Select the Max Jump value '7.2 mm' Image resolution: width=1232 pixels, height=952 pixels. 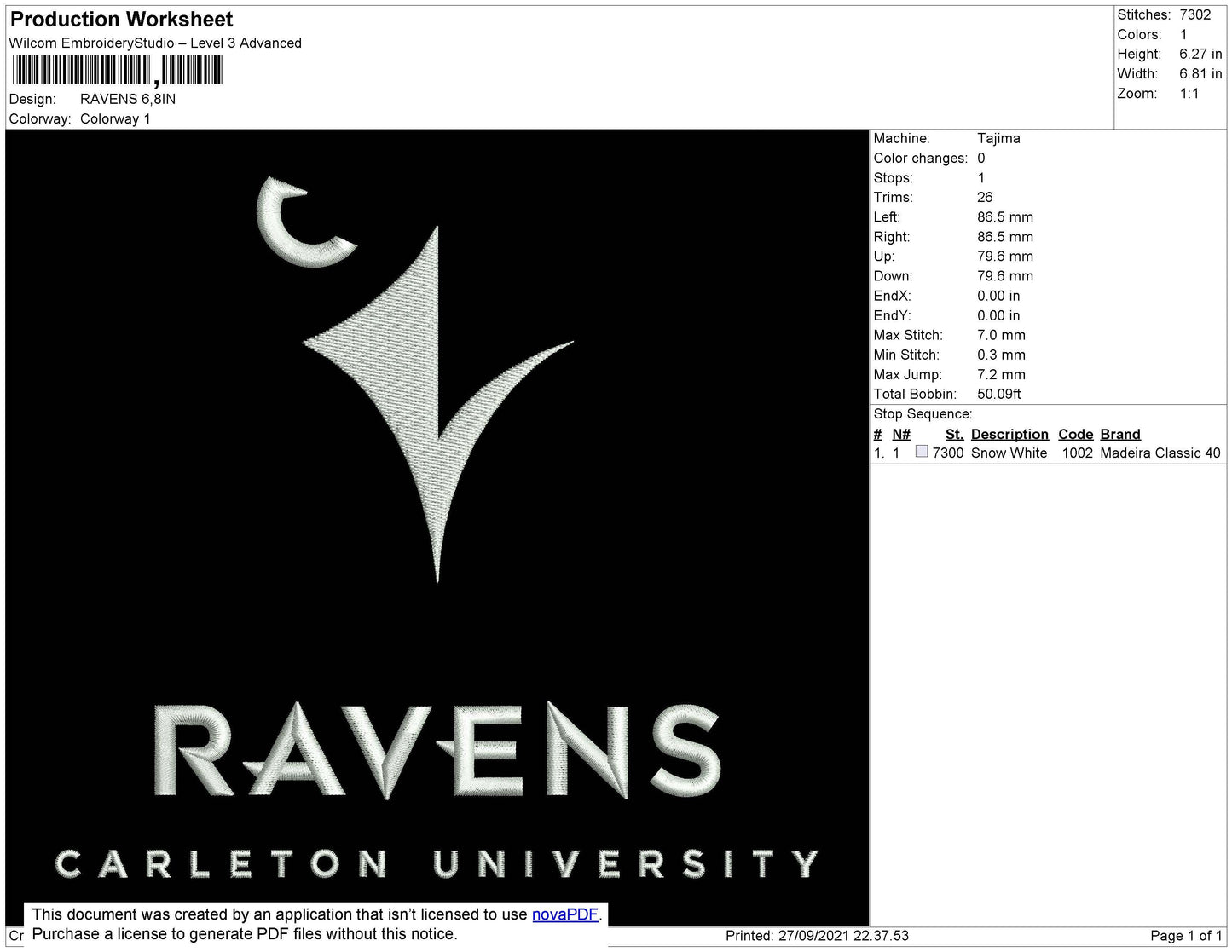(1001, 374)
